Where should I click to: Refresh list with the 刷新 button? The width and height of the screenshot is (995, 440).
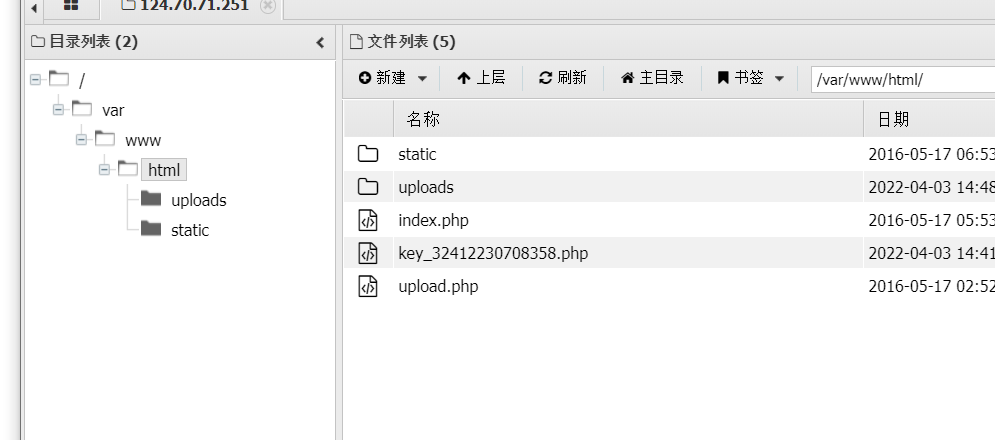562,77
